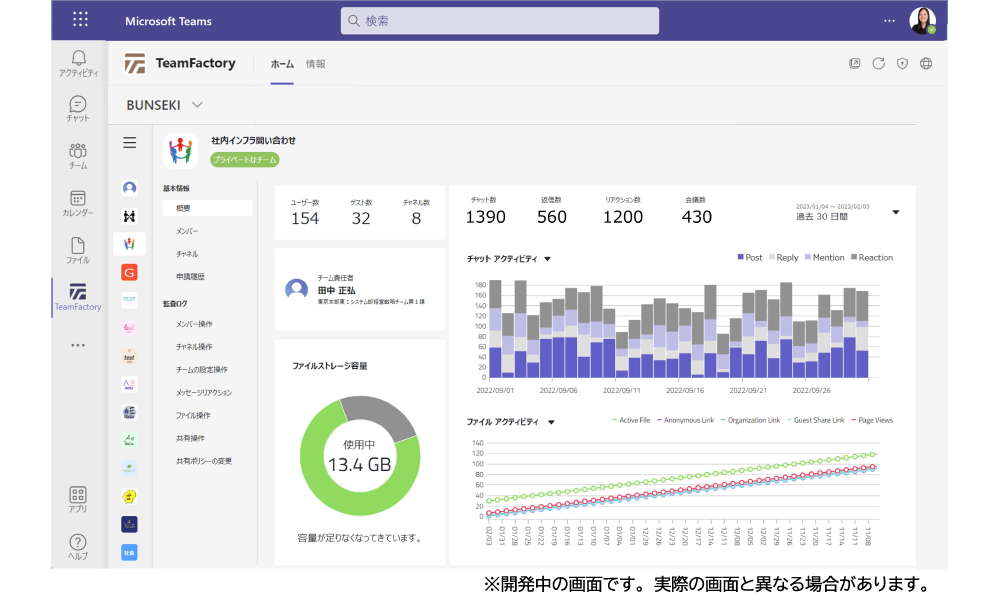This screenshot has height=600, width=1000.
Task: Click the refresh icon in header
Action: coord(878,64)
